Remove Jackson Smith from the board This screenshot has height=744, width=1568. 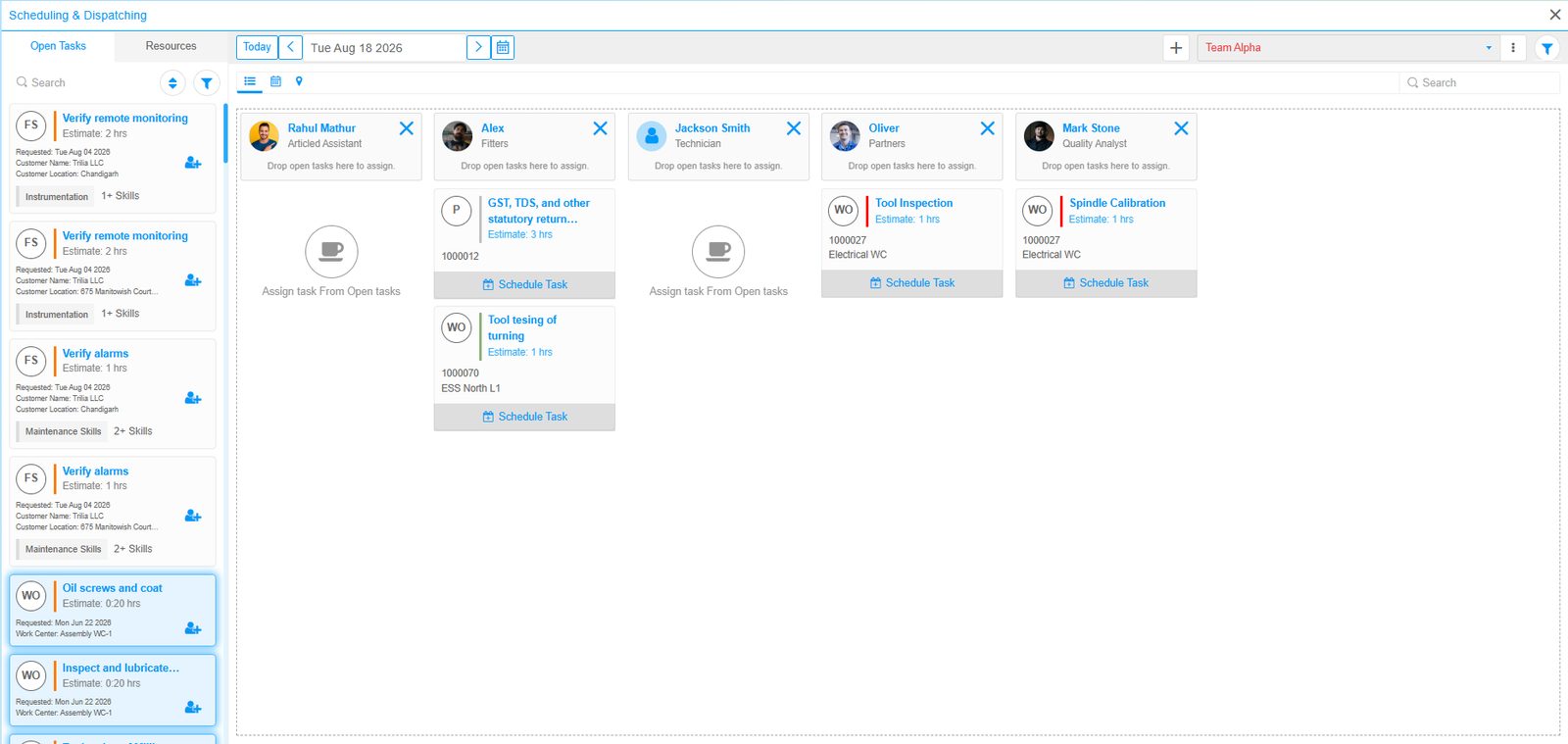point(794,128)
